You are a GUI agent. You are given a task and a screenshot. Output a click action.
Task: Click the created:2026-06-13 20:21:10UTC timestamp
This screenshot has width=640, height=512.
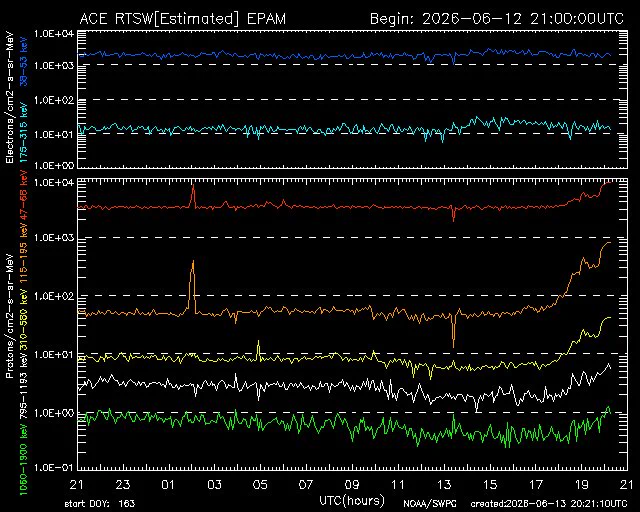point(549,504)
